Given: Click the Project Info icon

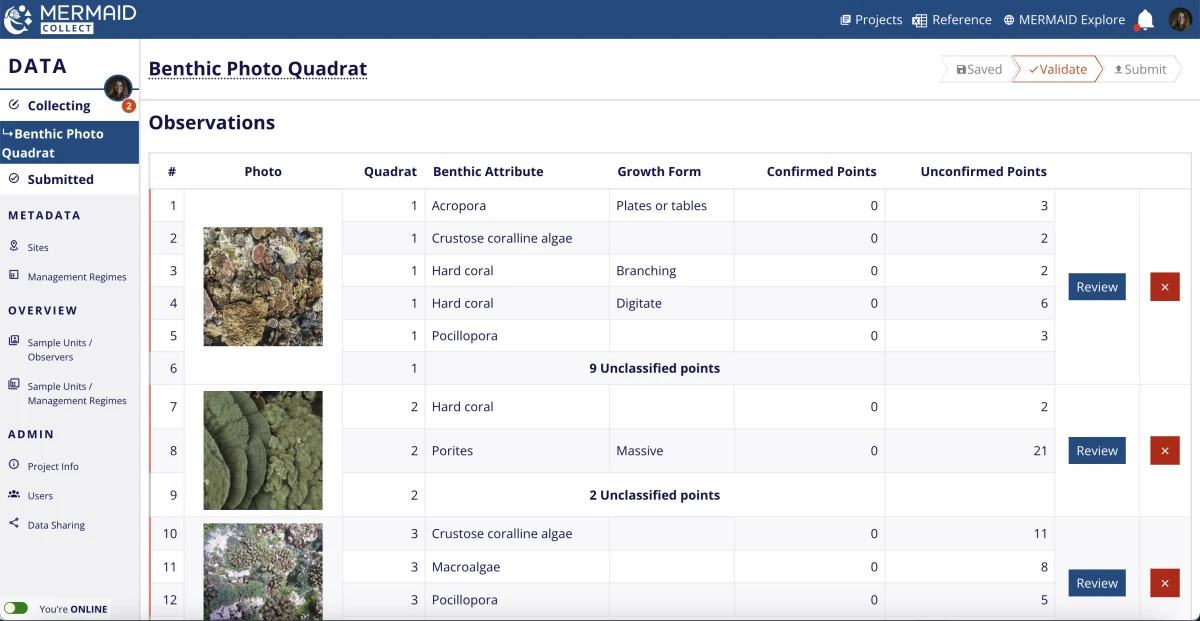Looking at the screenshot, I should coord(14,465).
